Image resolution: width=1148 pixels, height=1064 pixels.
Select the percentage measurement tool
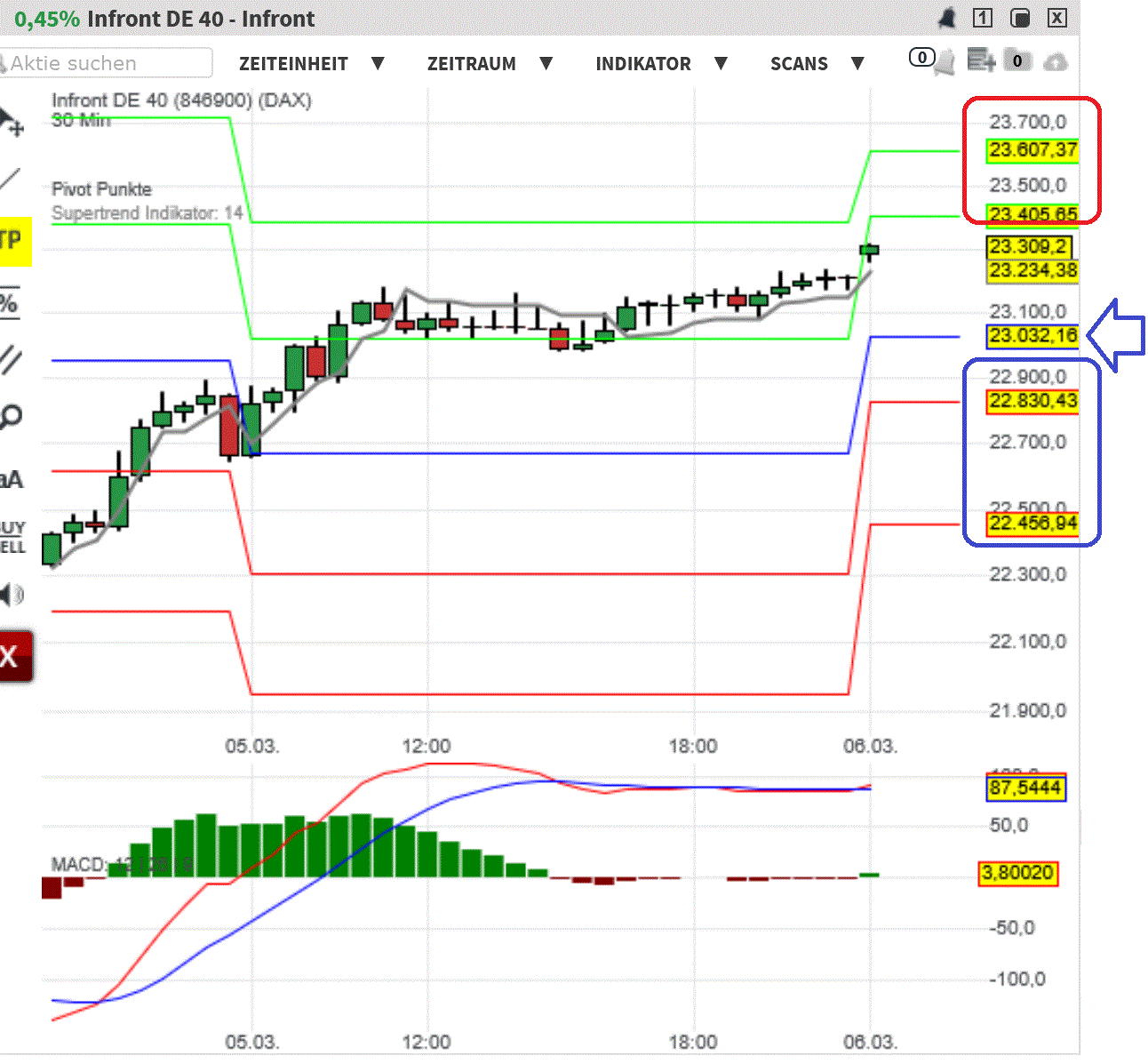12,302
